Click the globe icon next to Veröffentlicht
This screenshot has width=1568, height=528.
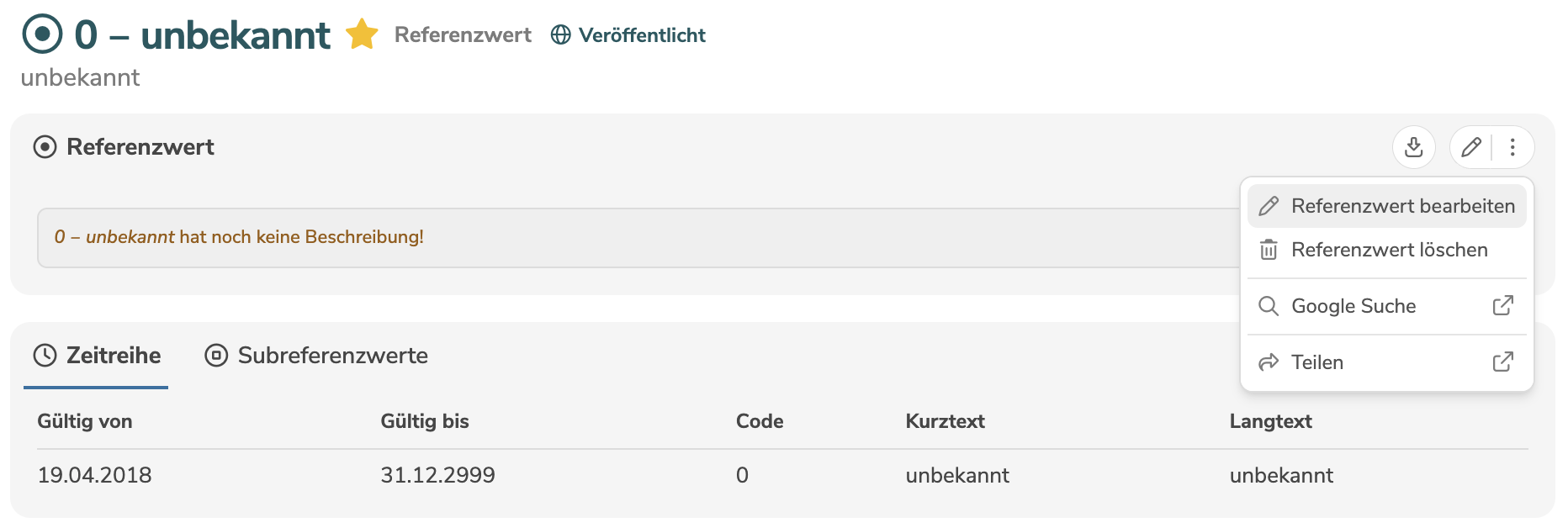(559, 35)
